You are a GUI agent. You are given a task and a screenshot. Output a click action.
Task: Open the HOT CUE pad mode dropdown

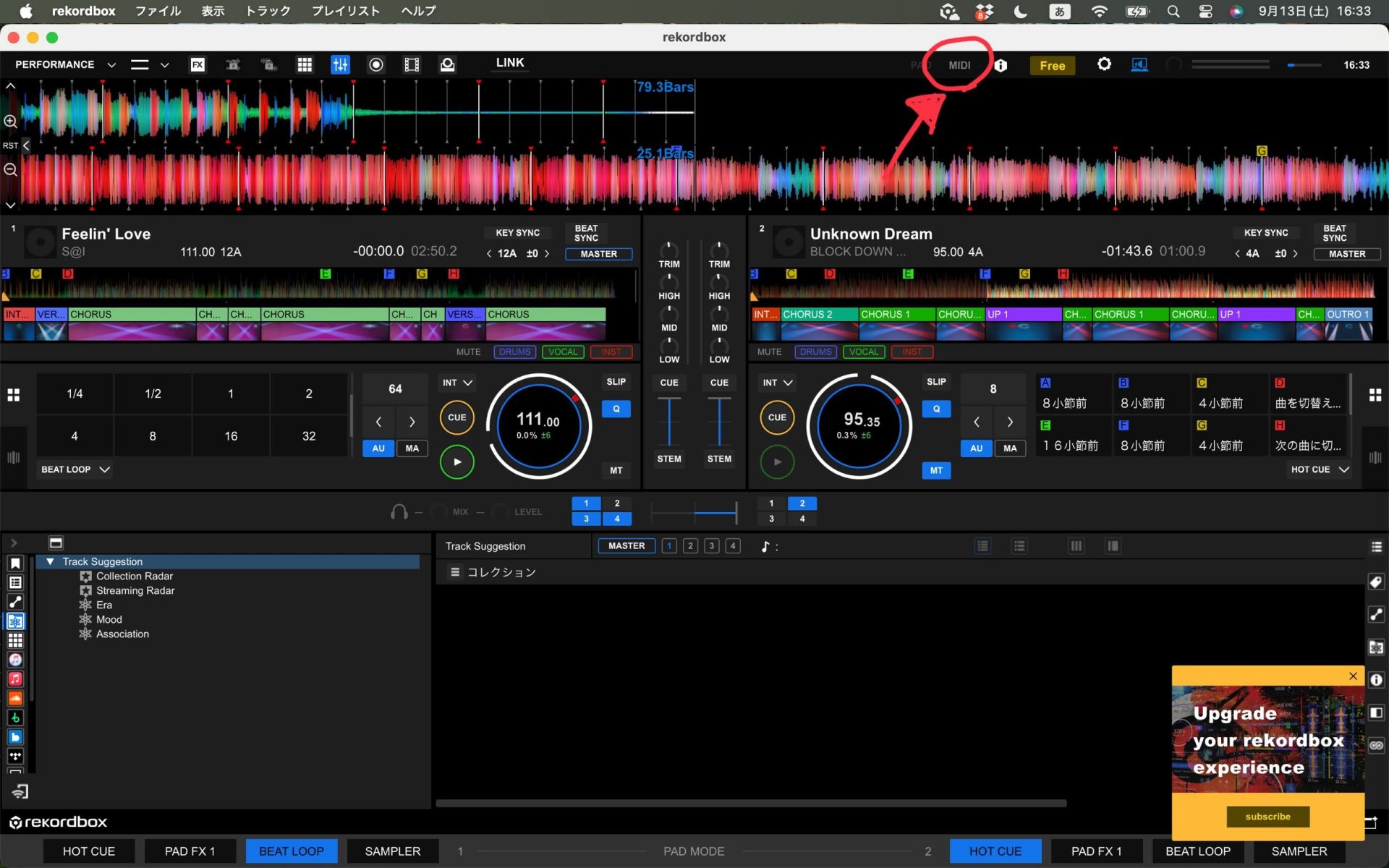(x=1320, y=469)
